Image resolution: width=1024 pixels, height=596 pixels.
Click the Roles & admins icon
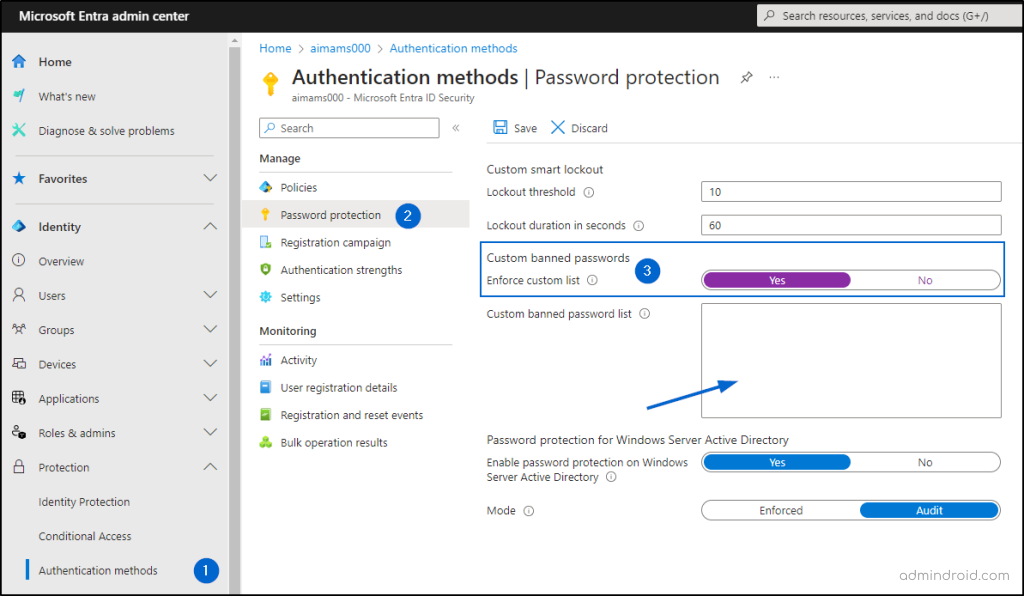tap(19, 432)
